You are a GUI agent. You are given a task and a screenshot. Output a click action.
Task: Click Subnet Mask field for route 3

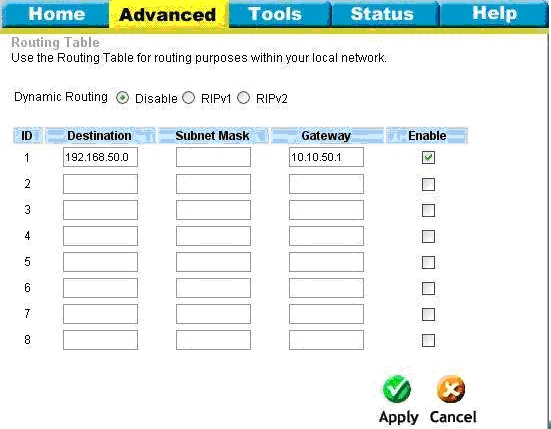coord(213,210)
